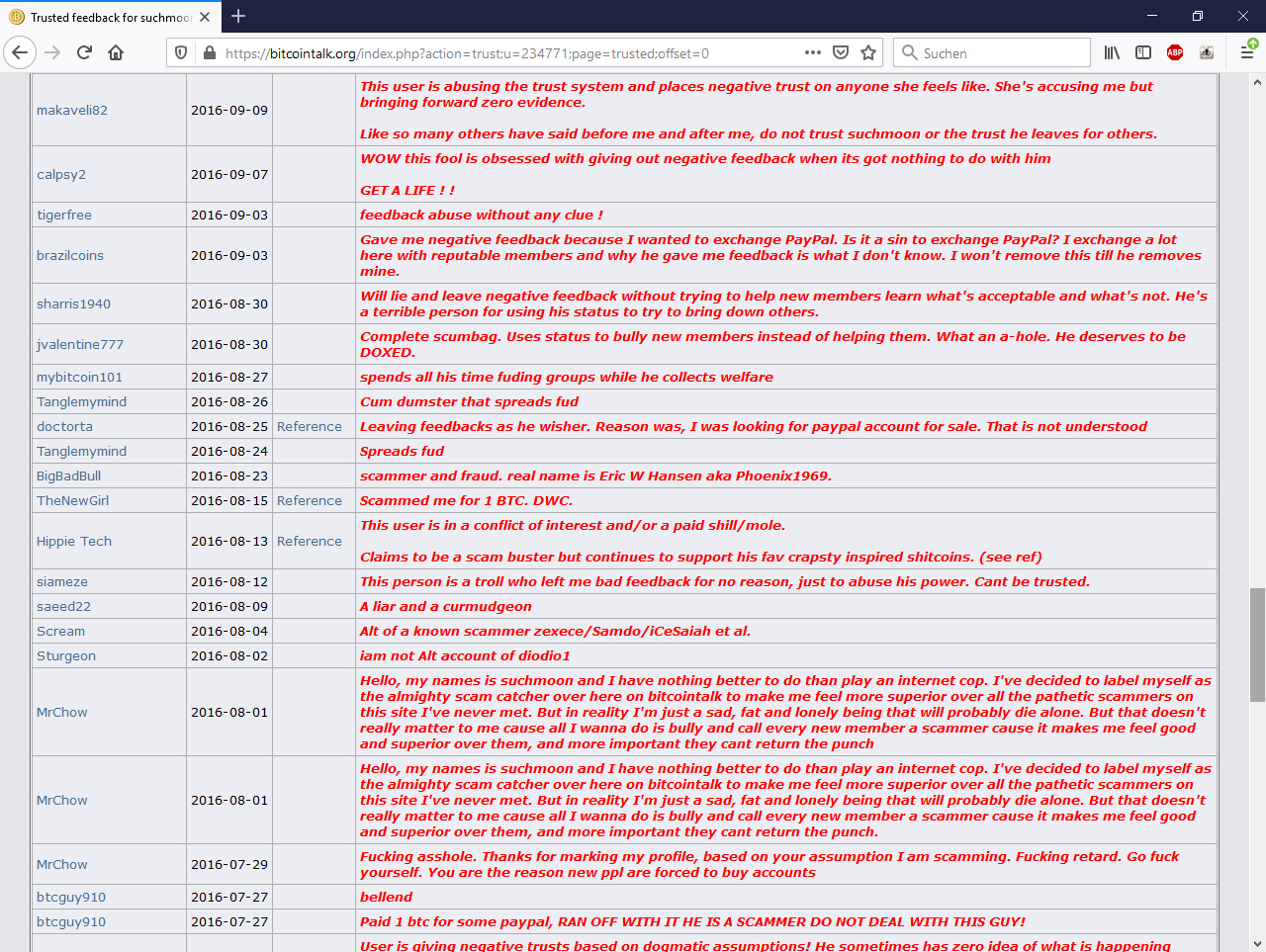Bookmark this page with star
Screen dimensions: 1266x952
pos(868,52)
